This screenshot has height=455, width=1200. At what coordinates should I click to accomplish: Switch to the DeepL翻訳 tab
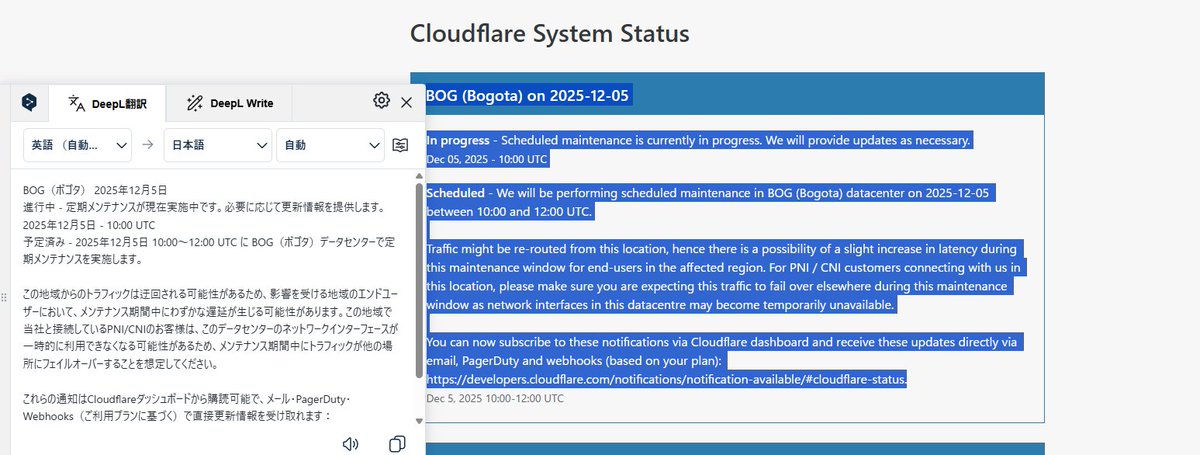pos(106,103)
